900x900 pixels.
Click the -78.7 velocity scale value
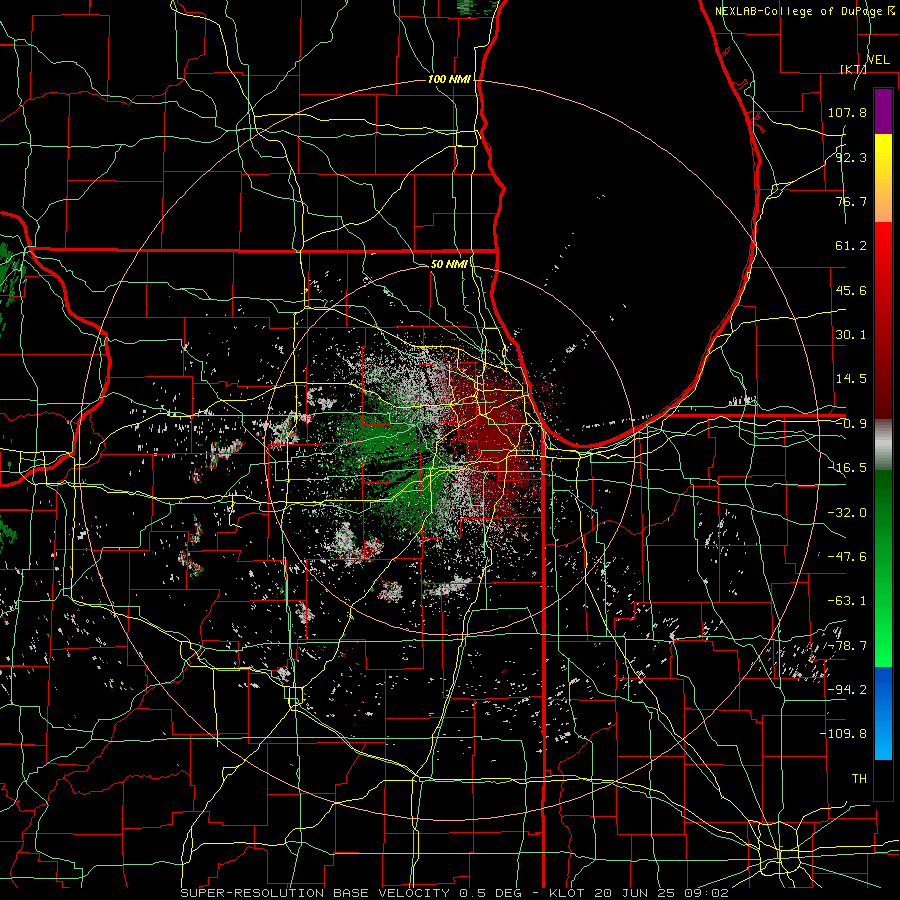(847, 646)
